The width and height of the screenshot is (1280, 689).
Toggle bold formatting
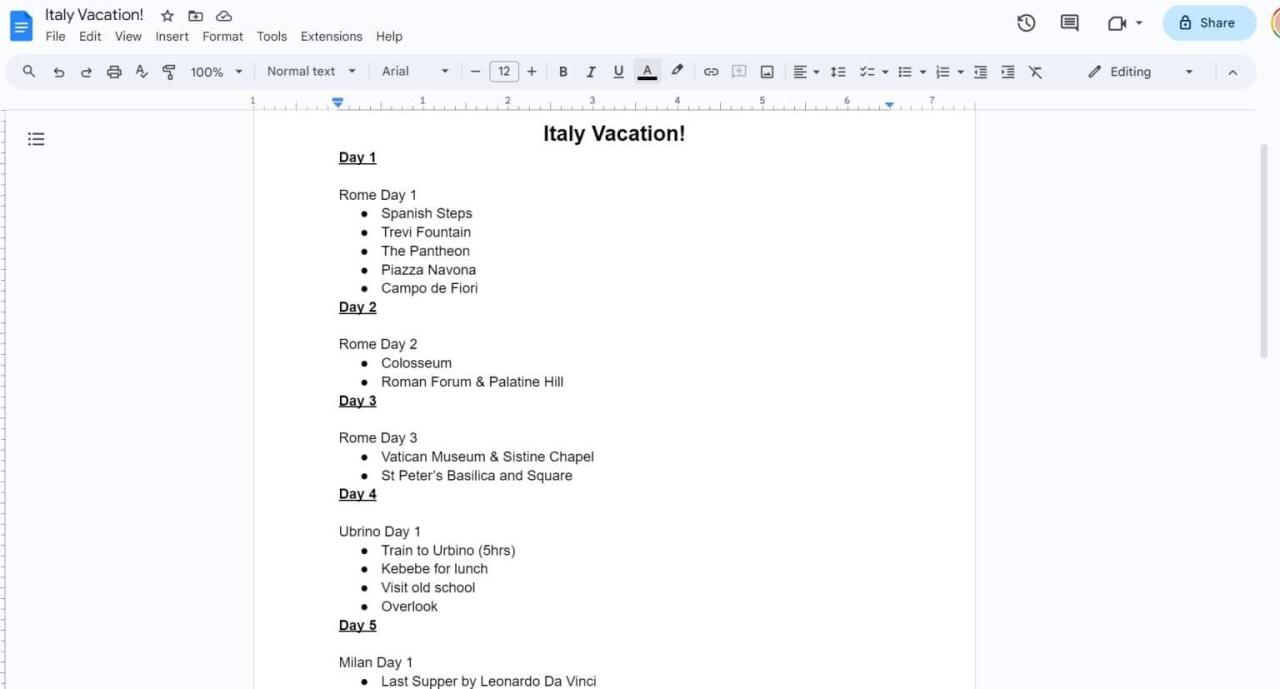click(x=563, y=71)
